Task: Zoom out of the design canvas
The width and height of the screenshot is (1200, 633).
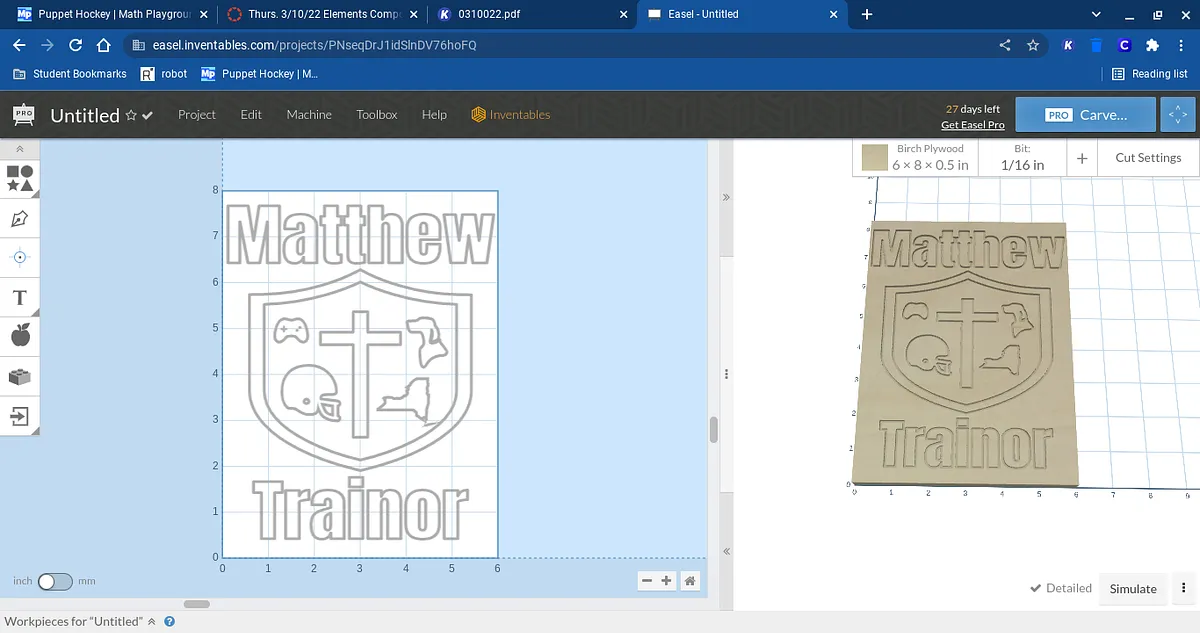Action: point(647,581)
